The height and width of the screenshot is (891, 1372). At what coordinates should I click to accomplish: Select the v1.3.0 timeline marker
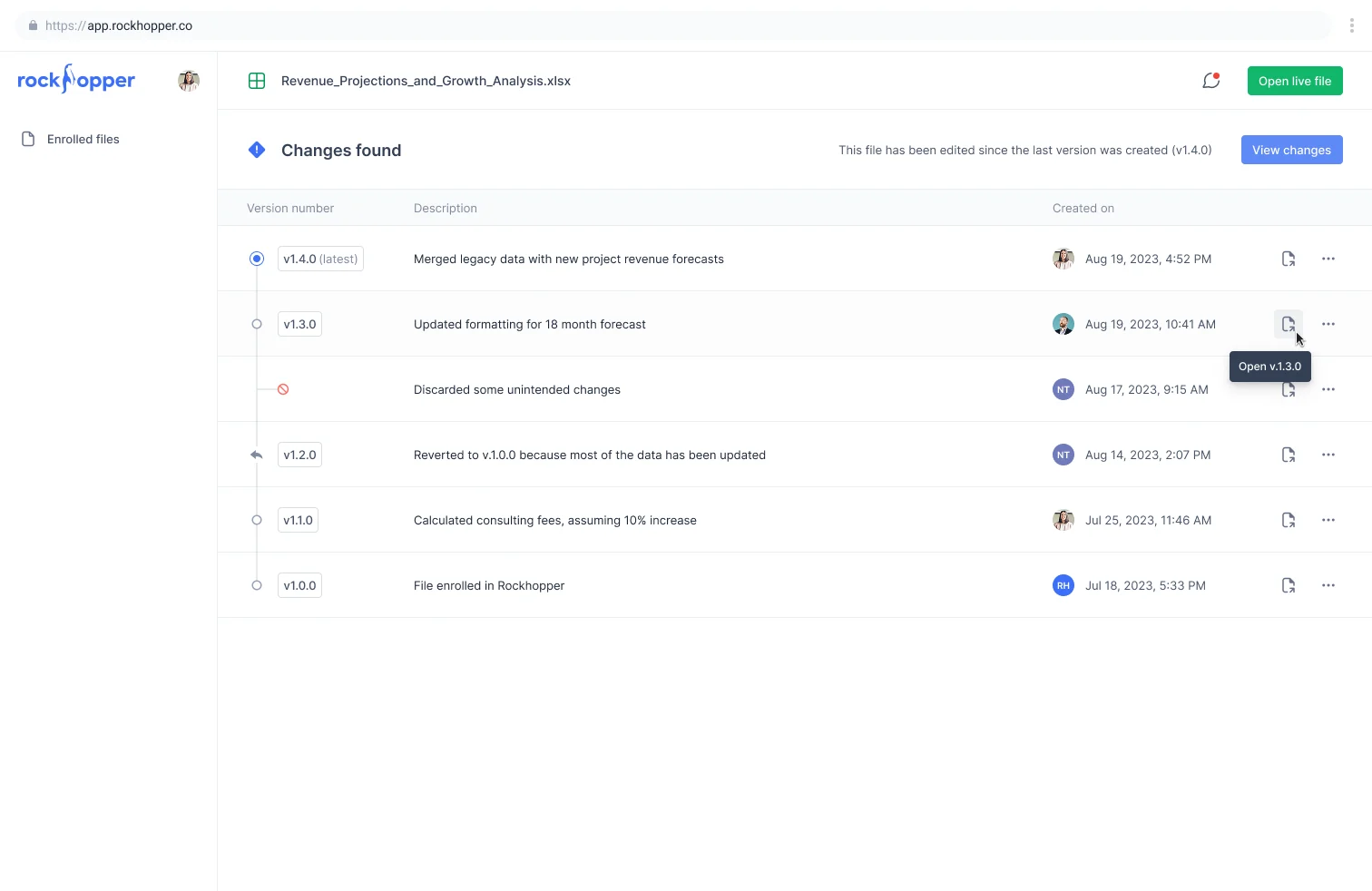pyautogui.click(x=257, y=324)
